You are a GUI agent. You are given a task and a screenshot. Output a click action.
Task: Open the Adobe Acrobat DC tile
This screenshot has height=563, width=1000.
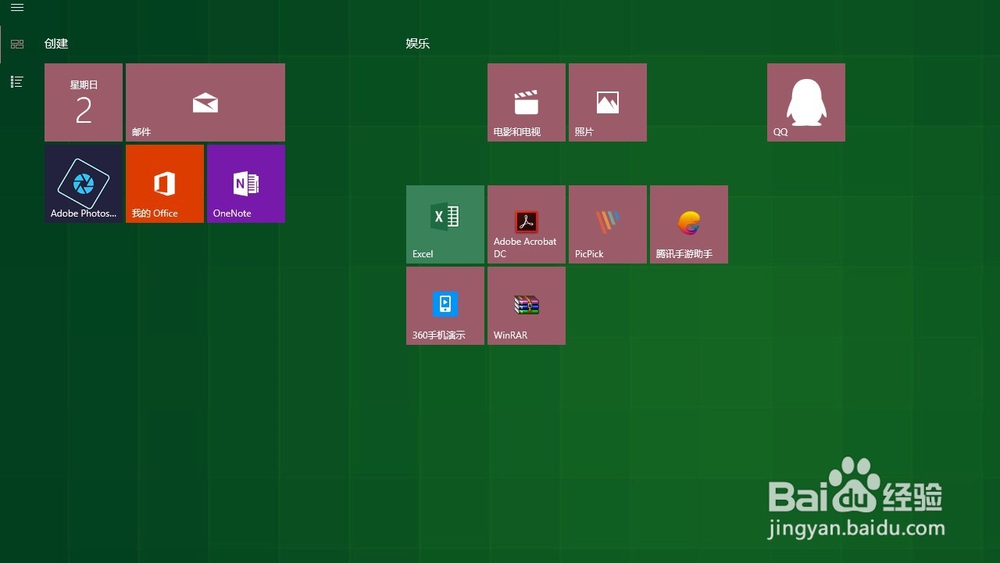pyautogui.click(x=526, y=224)
